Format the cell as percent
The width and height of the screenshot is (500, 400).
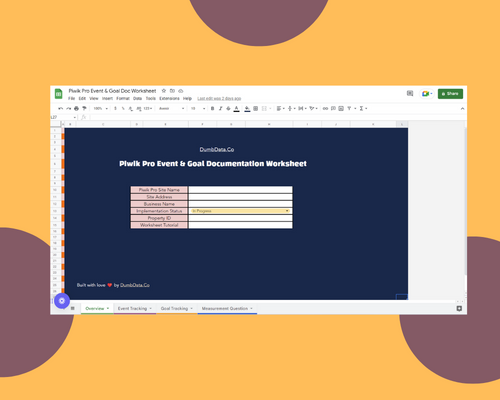(x=123, y=108)
